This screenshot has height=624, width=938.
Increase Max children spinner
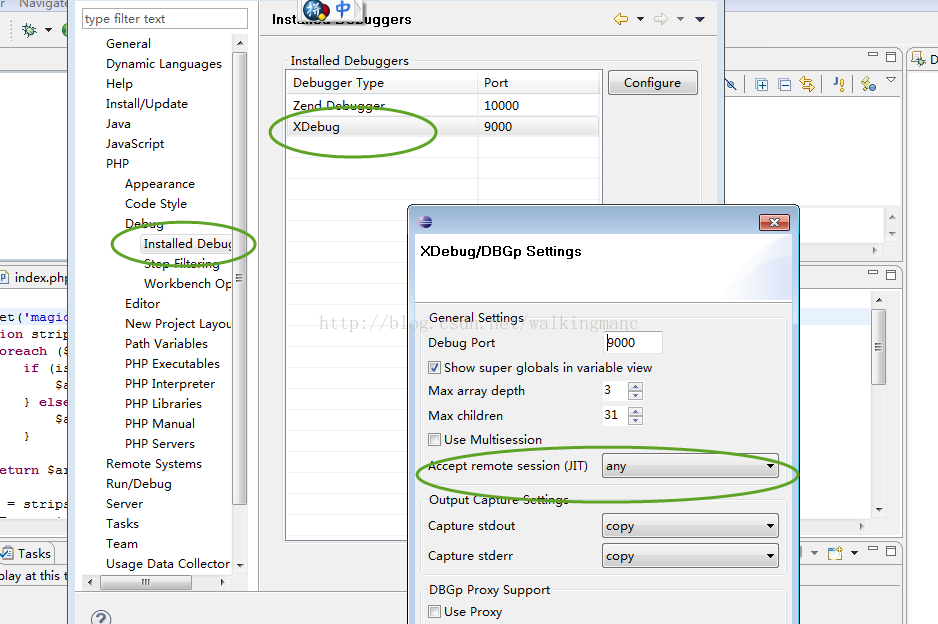pyautogui.click(x=636, y=410)
